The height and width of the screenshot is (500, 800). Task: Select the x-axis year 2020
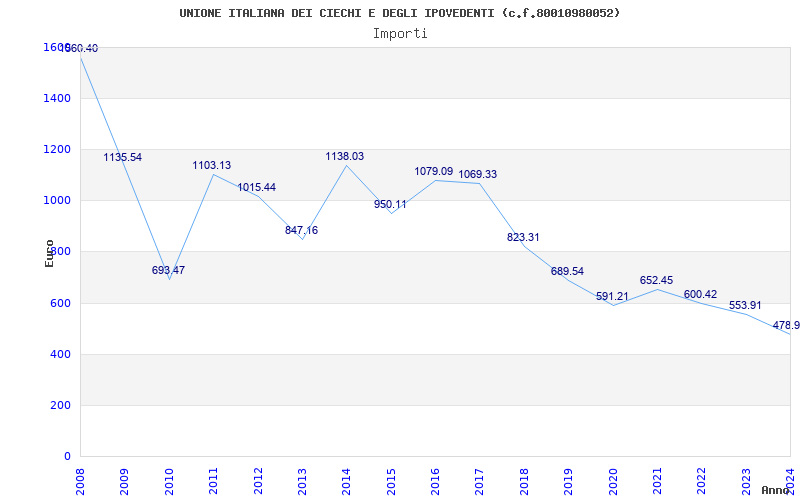coord(613,481)
